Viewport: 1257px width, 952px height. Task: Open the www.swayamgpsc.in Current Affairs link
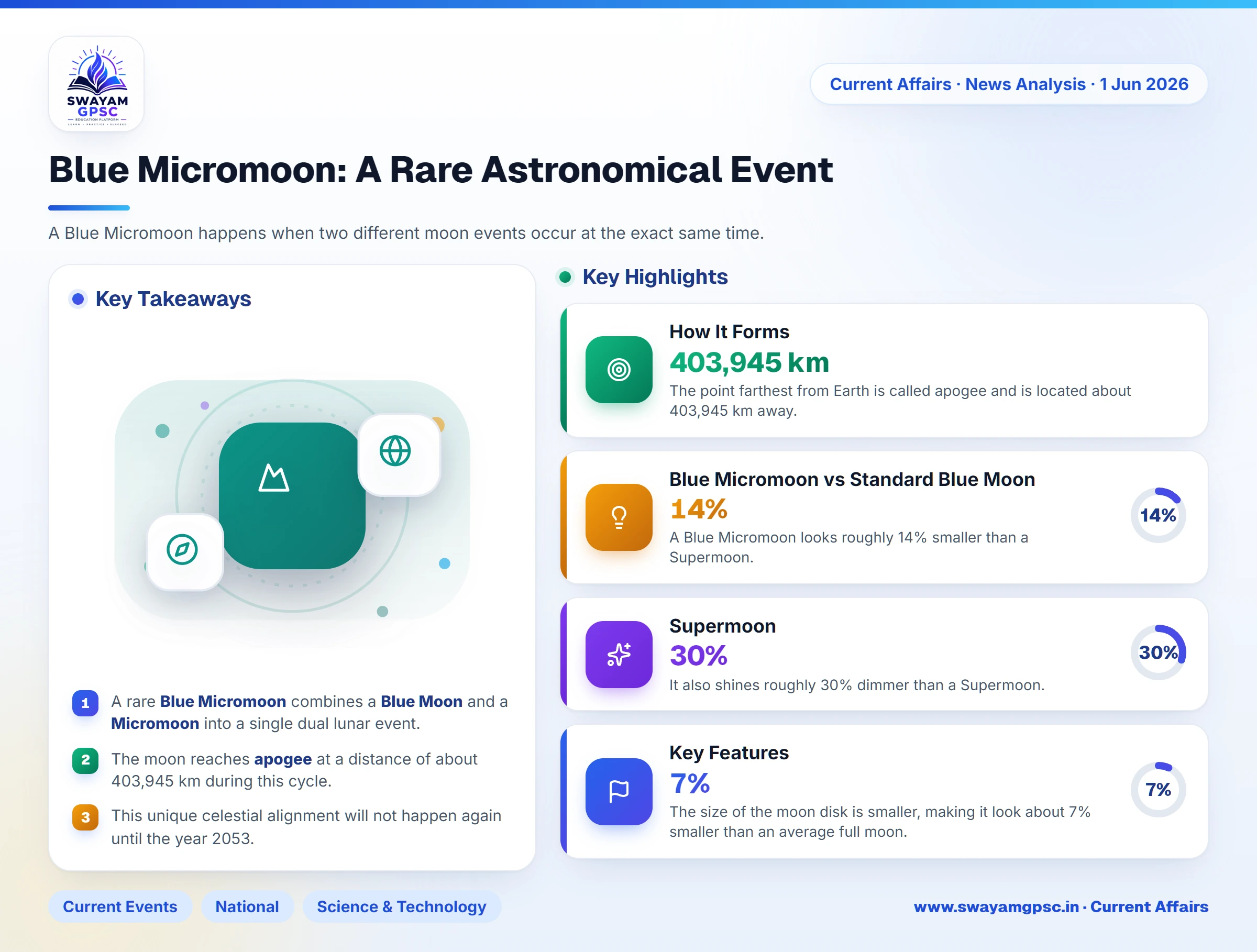[x=1061, y=906]
